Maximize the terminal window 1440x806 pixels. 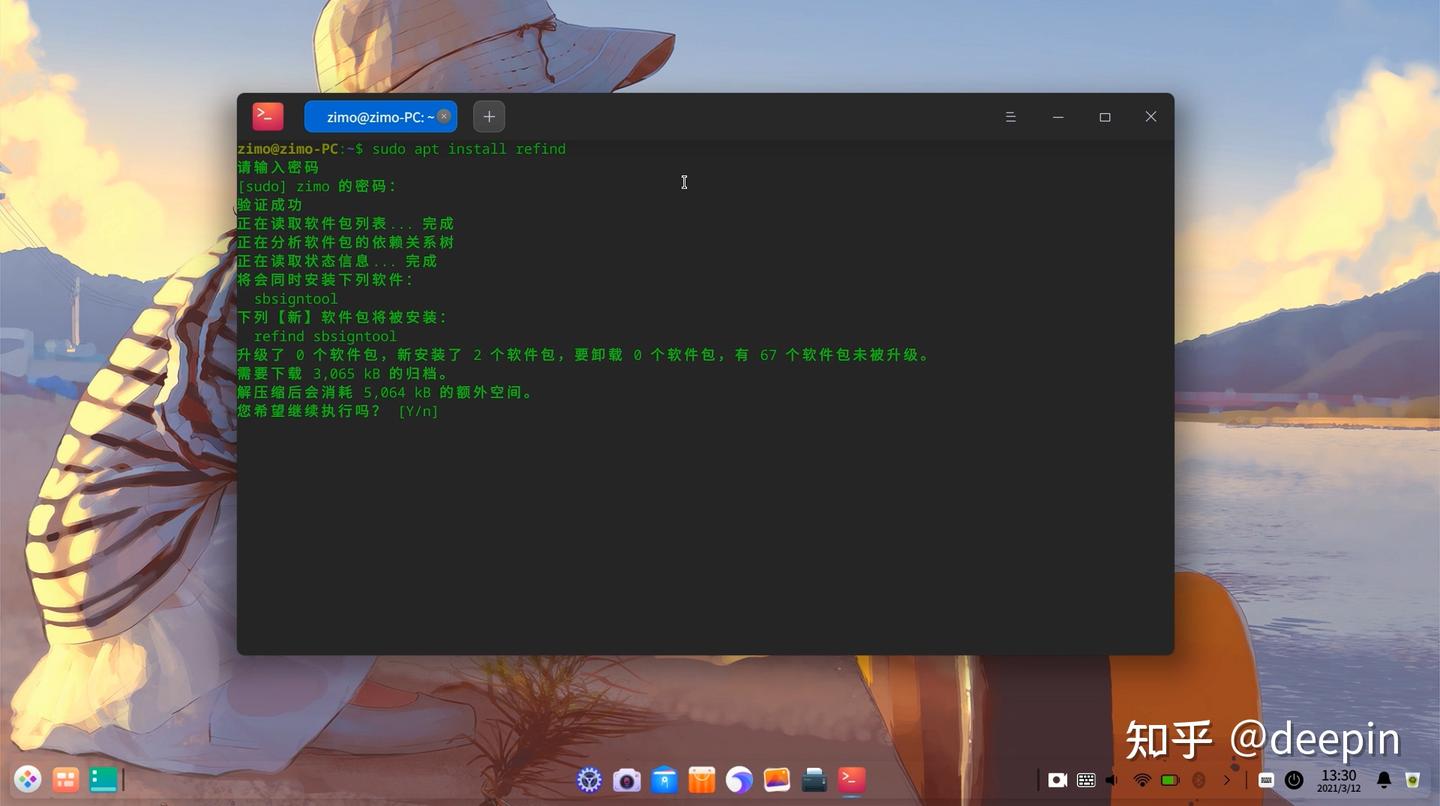click(1105, 117)
